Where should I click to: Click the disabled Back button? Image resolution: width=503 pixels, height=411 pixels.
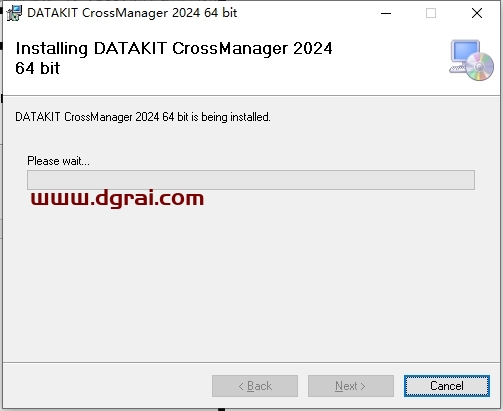255,386
